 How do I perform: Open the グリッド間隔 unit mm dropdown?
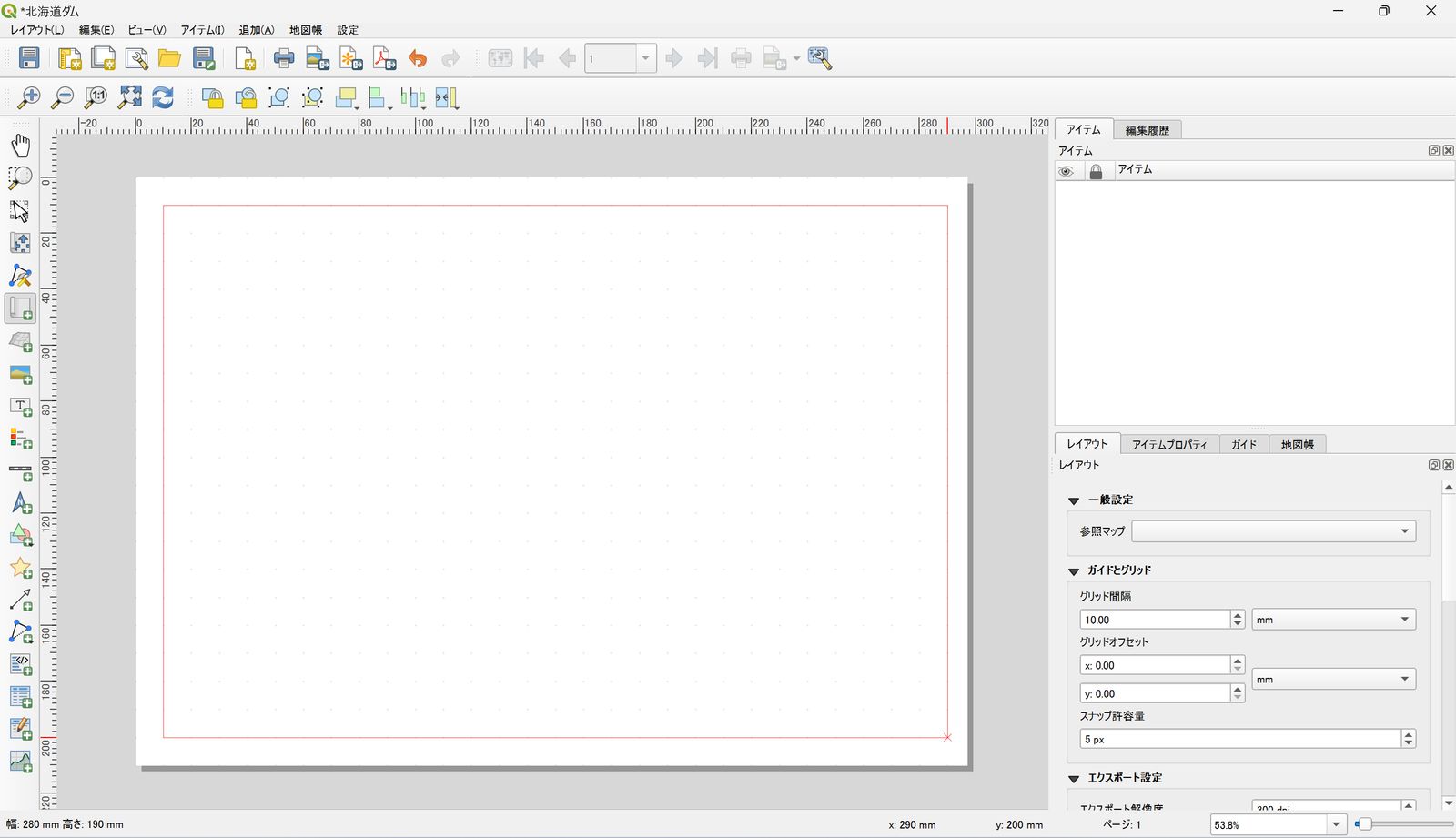(1333, 620)
